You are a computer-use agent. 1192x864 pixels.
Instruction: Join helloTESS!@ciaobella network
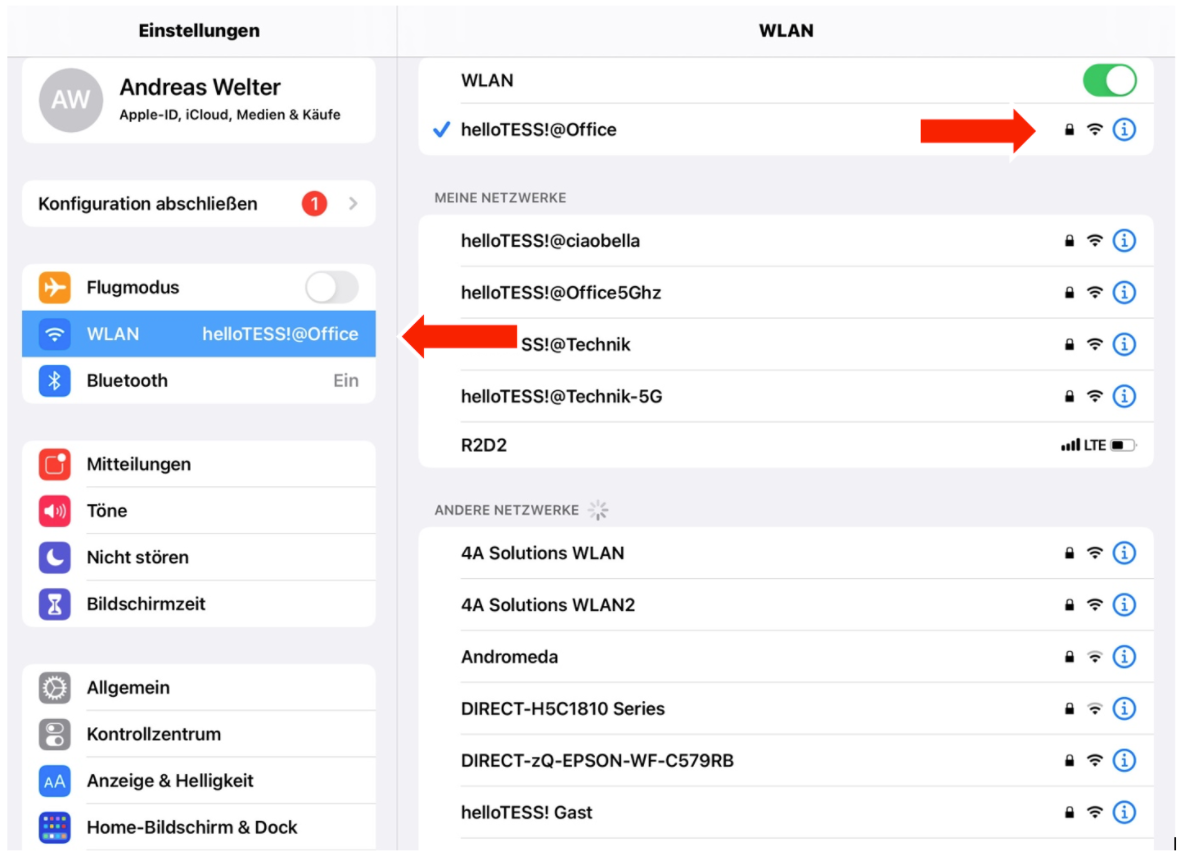pyautogui.click(x=786, y=241)
